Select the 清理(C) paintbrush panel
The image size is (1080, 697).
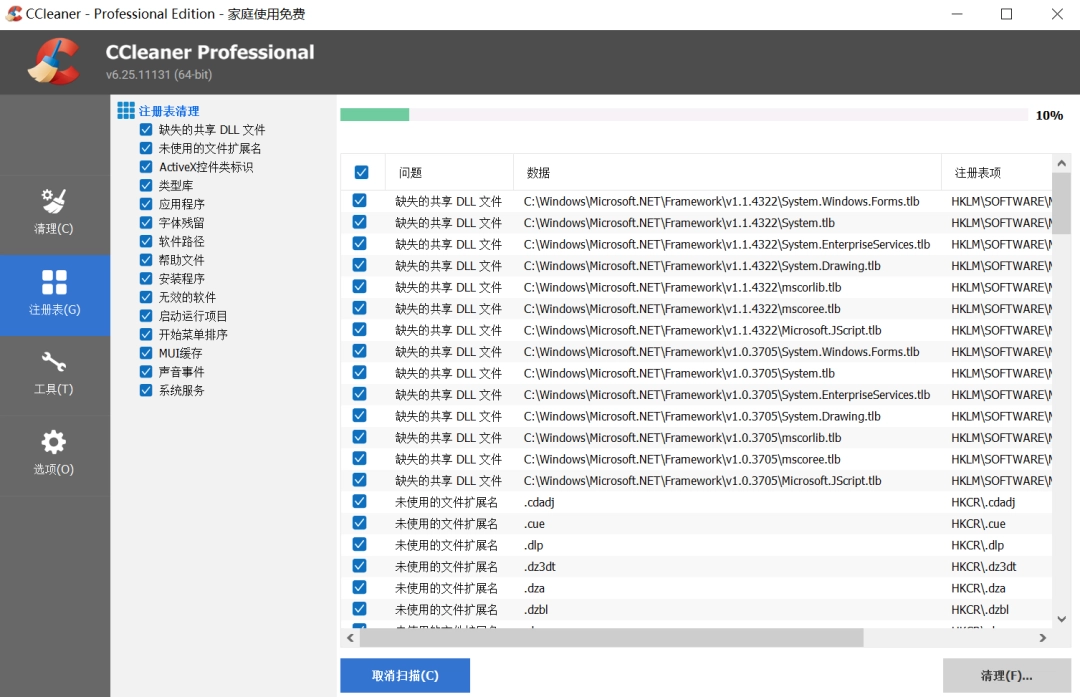click(55, 215)
